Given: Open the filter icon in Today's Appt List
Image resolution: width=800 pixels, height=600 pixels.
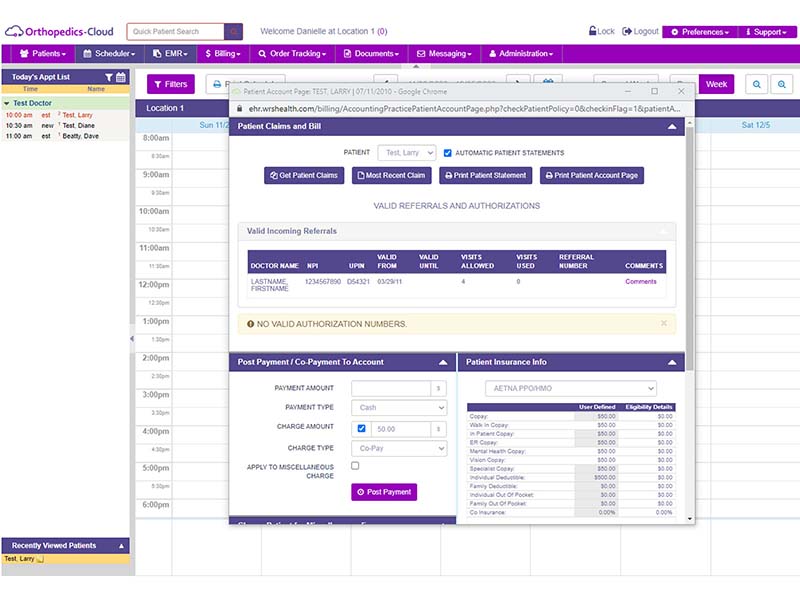Looking at the screenshot, I should point(109,77).
